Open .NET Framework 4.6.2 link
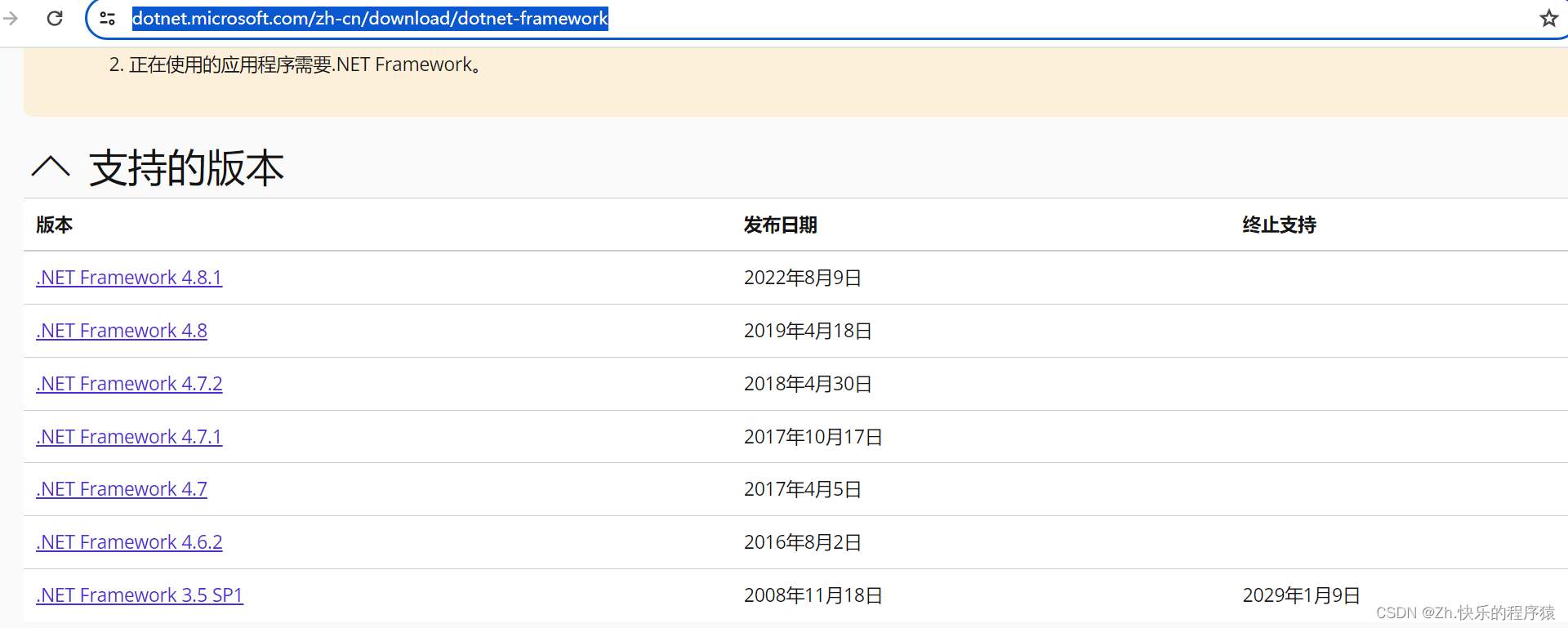 (x=129, y=542)
